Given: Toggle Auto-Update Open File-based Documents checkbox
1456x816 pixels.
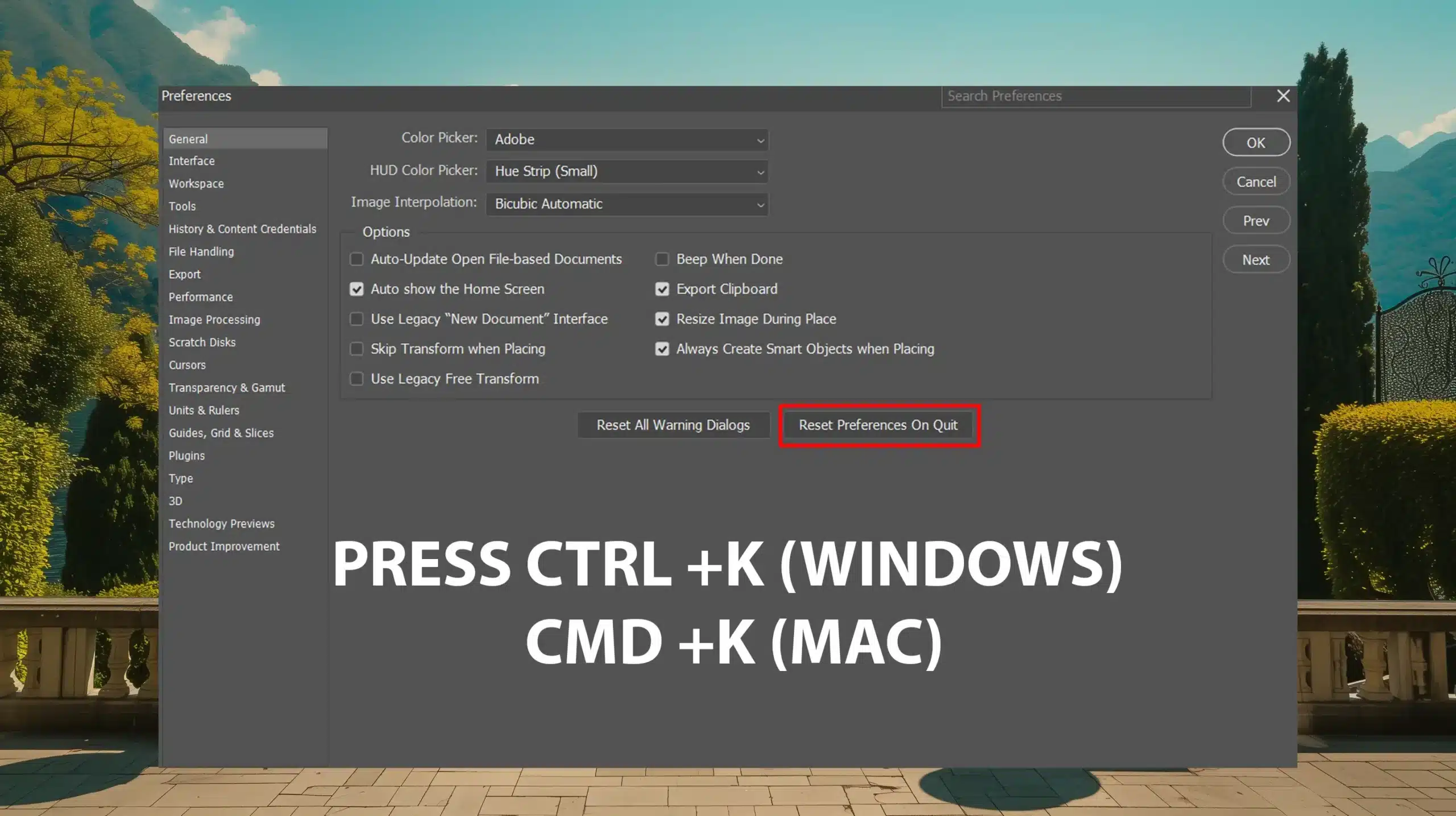Looking at the screenshot, I should (357, 259).
